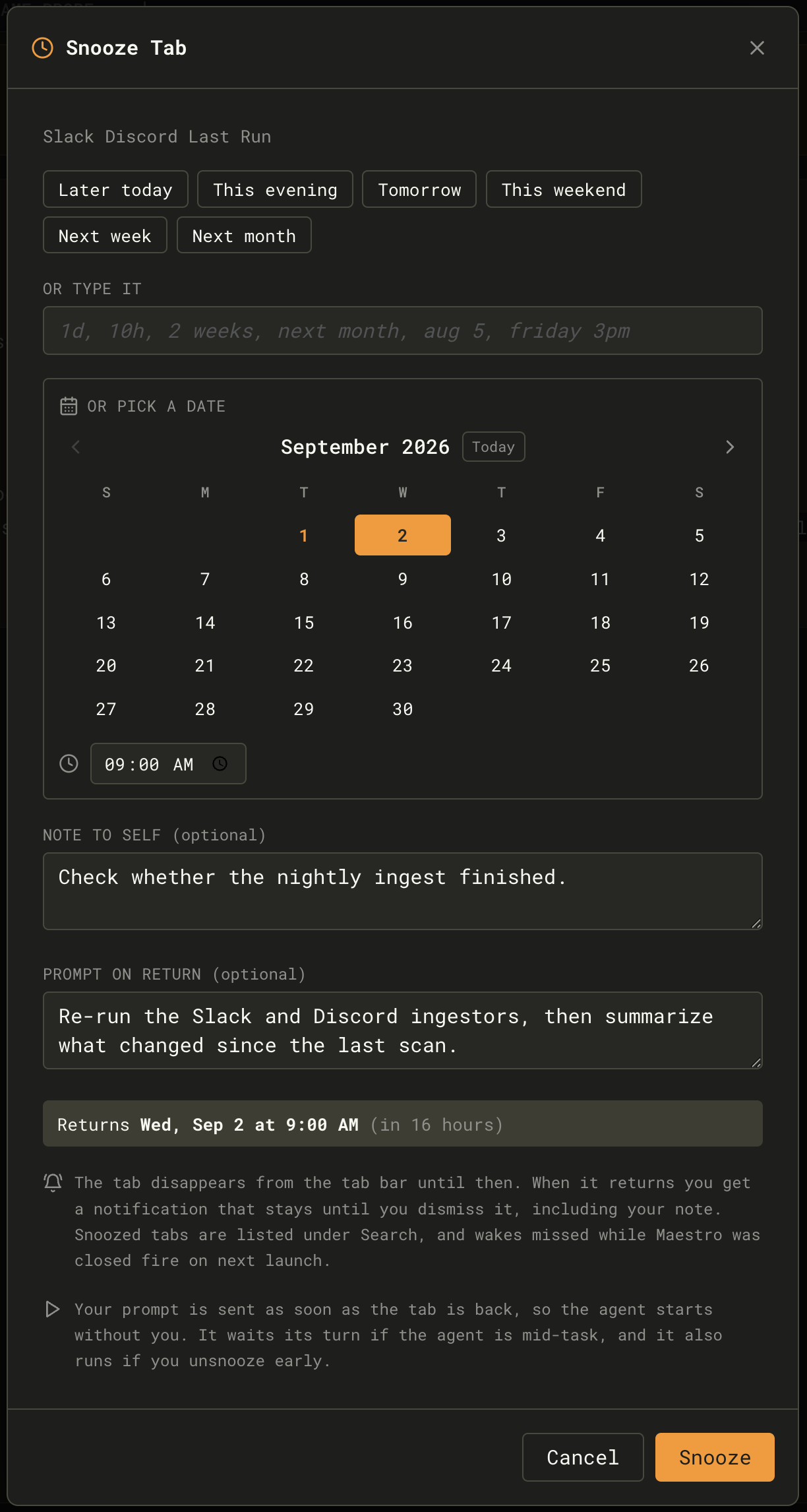Choose the This evening preset
The width and height of the screenshot is (807, 1512).
click(275, 189)
